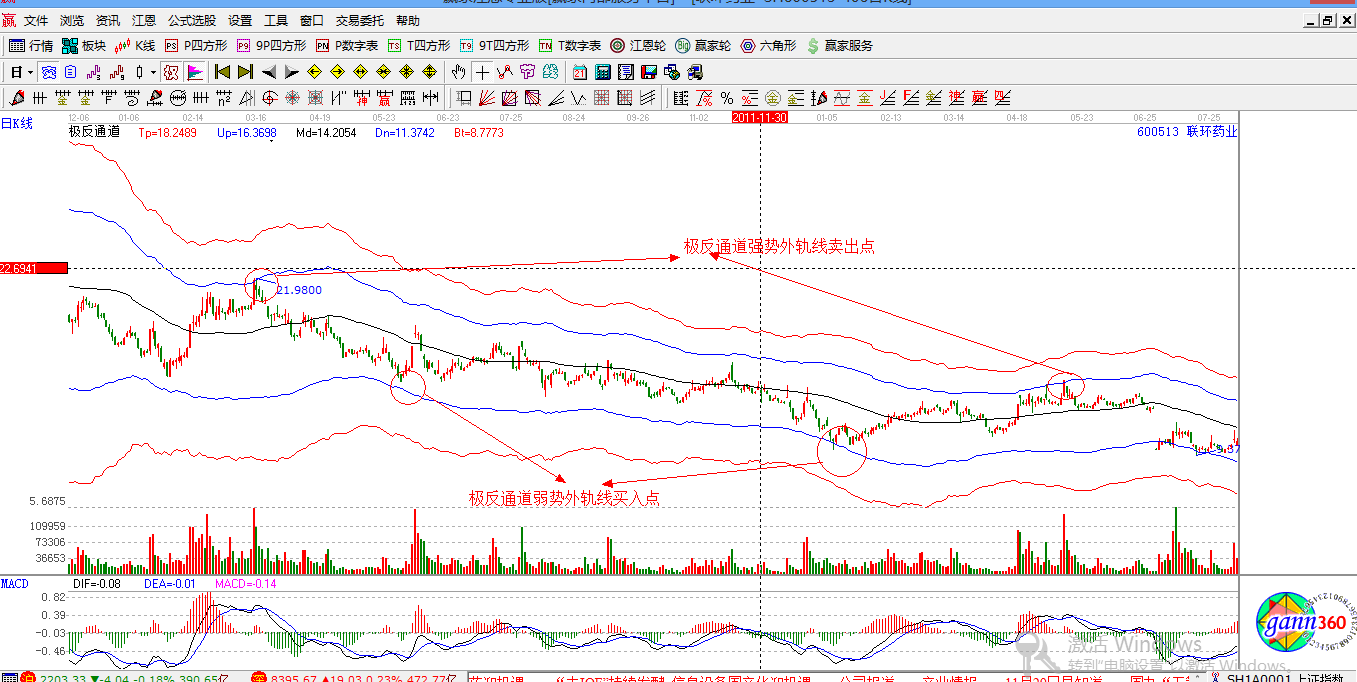Image resolution: width=1357 pixels, height=682 pixels.
Task: Toggle the highlighted red pattern toolbar button
Action: (171, 72)
